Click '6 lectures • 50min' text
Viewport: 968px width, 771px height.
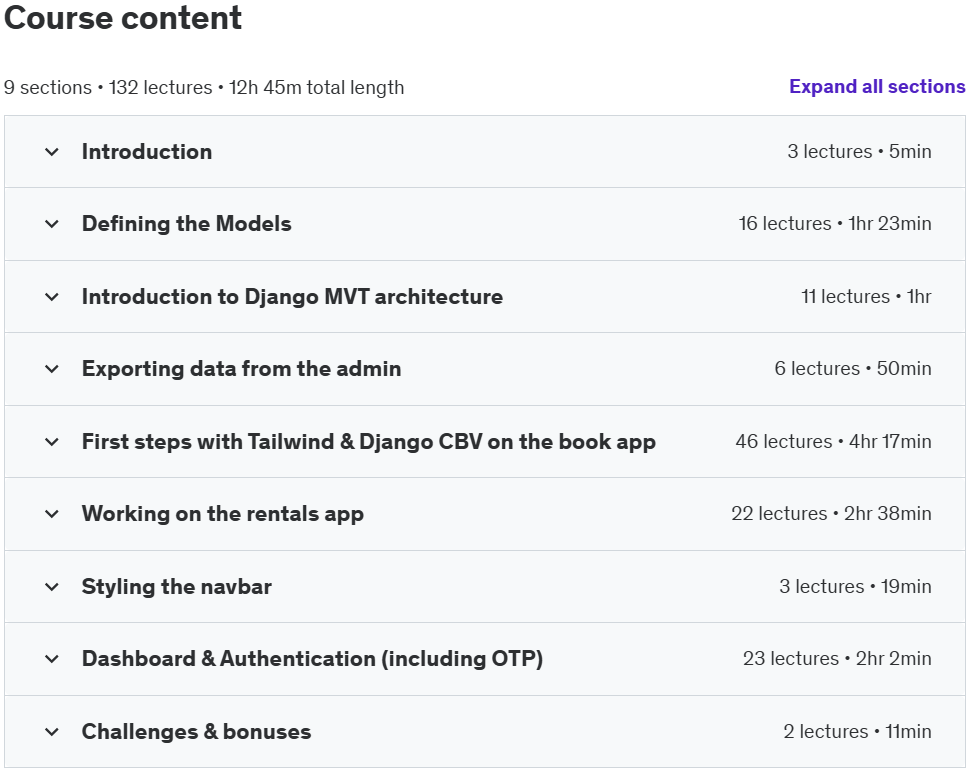coord(853,369)
